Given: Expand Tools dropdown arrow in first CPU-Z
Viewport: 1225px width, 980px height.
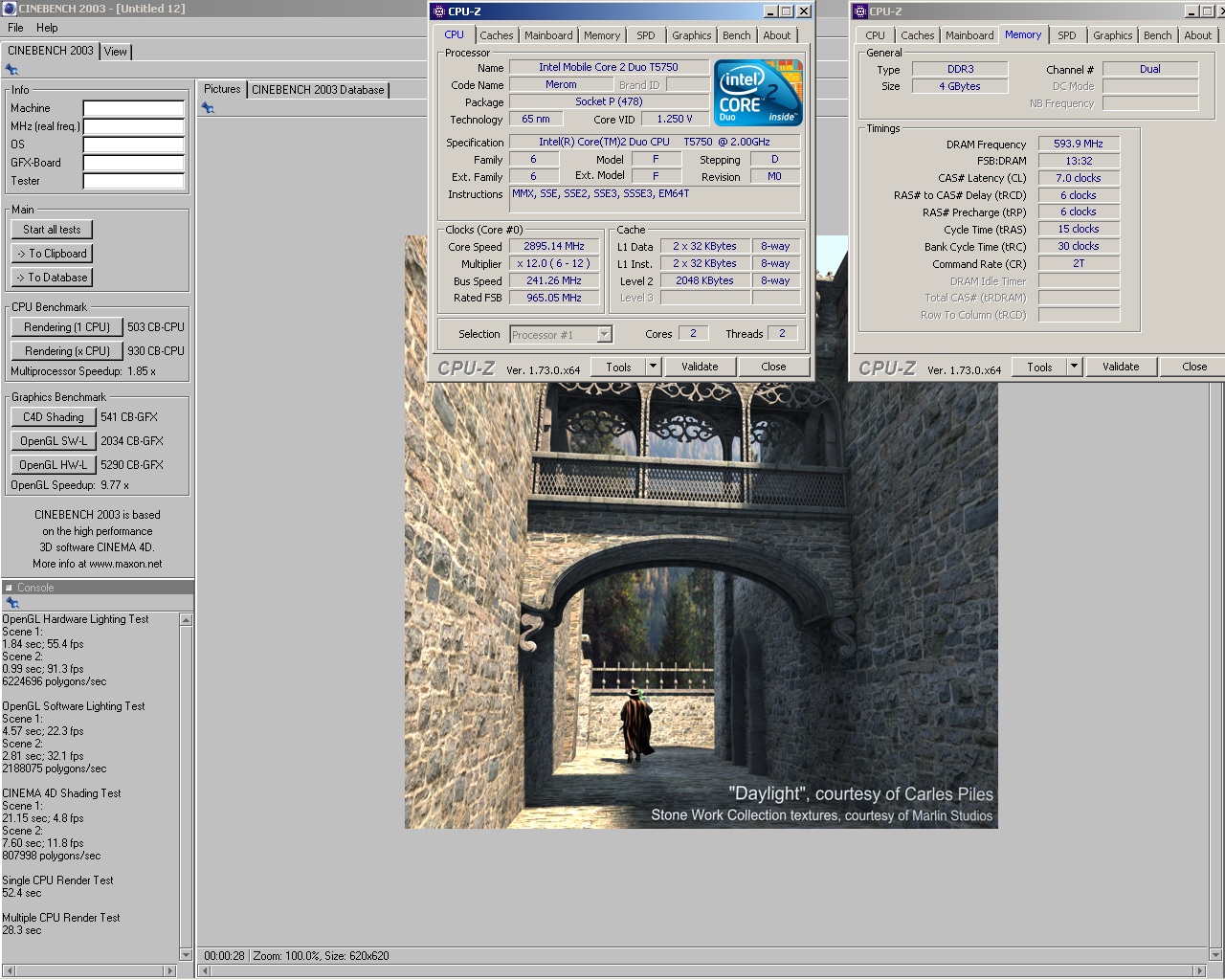Looking at the screenshot, I should [653, 367].
